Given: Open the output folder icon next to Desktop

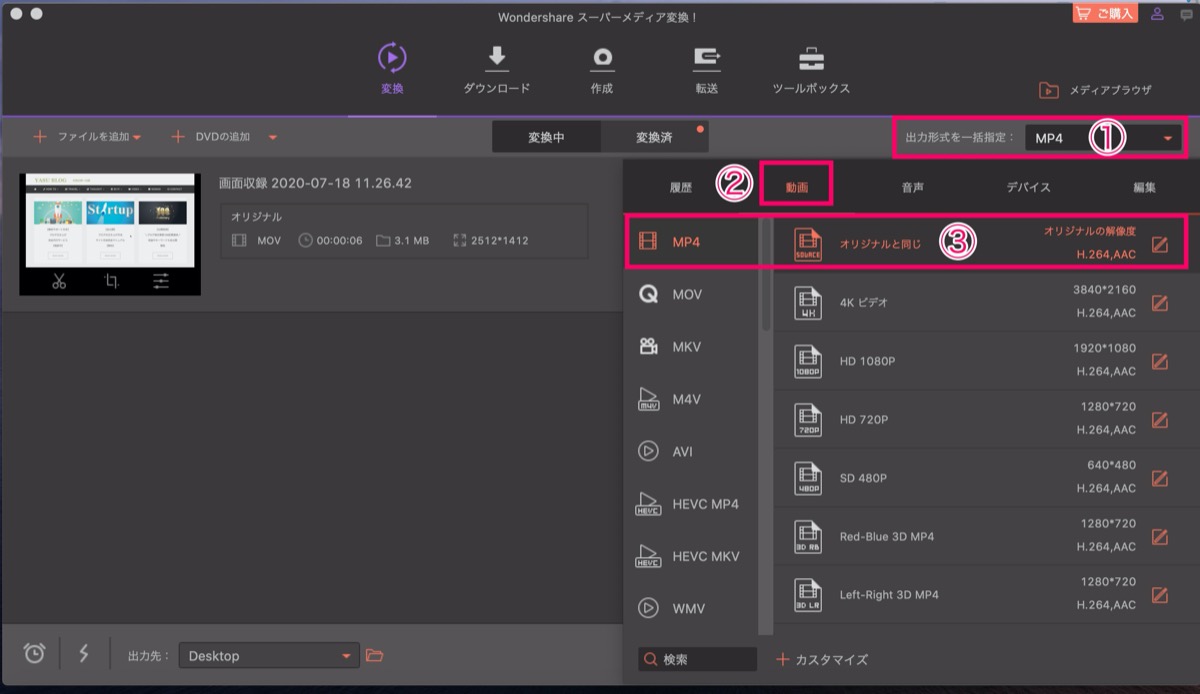Looking at the screenshot, I should click(x=375, y=655).
